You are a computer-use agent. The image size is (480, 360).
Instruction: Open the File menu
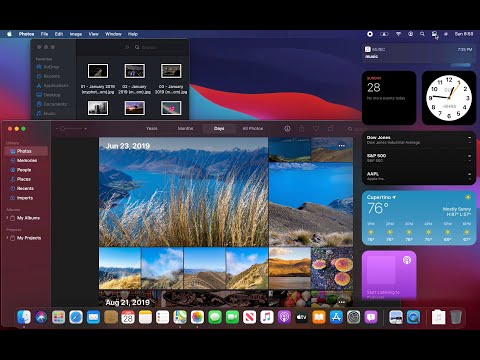pos(44,34)
